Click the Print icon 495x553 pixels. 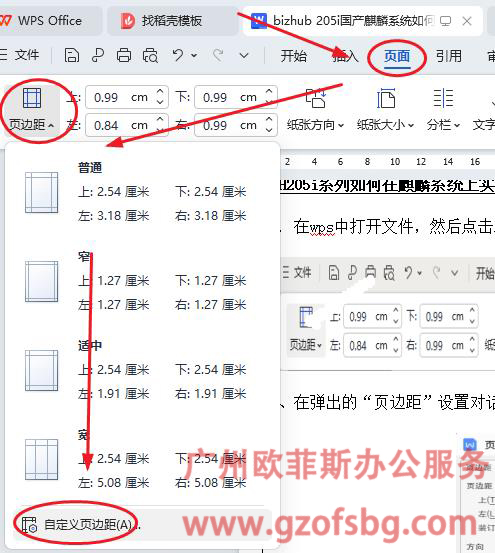click(x=124, y=55)
